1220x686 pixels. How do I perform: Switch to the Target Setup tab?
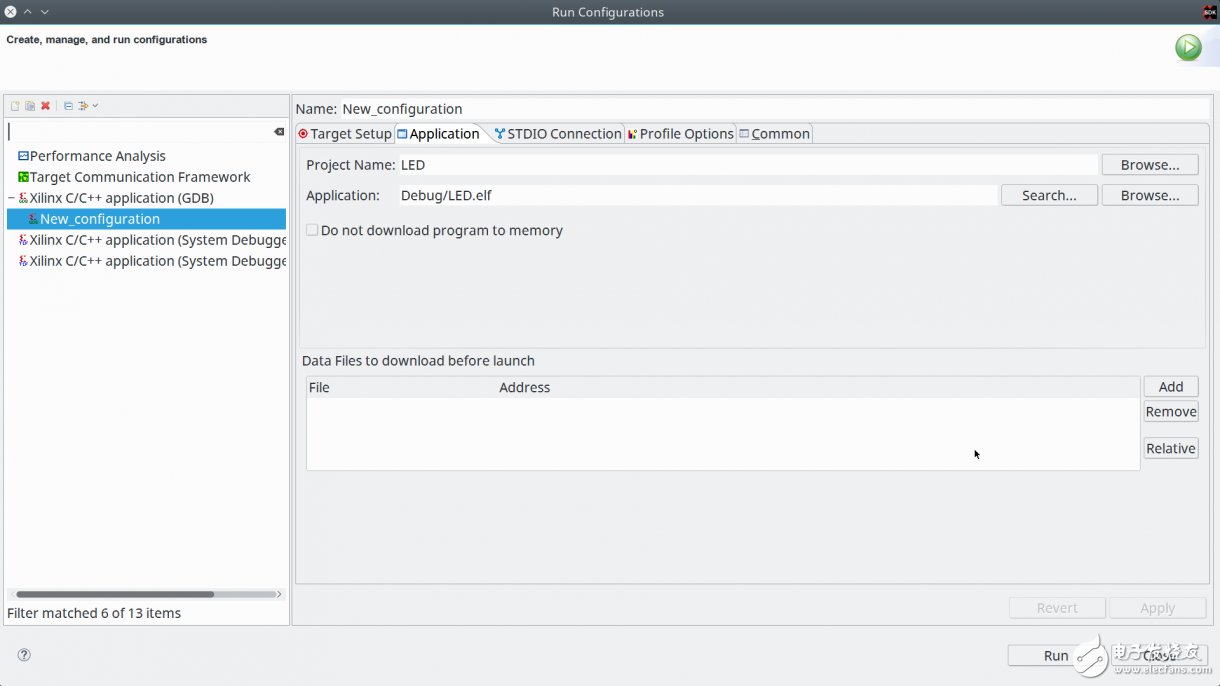click(345, 134)
